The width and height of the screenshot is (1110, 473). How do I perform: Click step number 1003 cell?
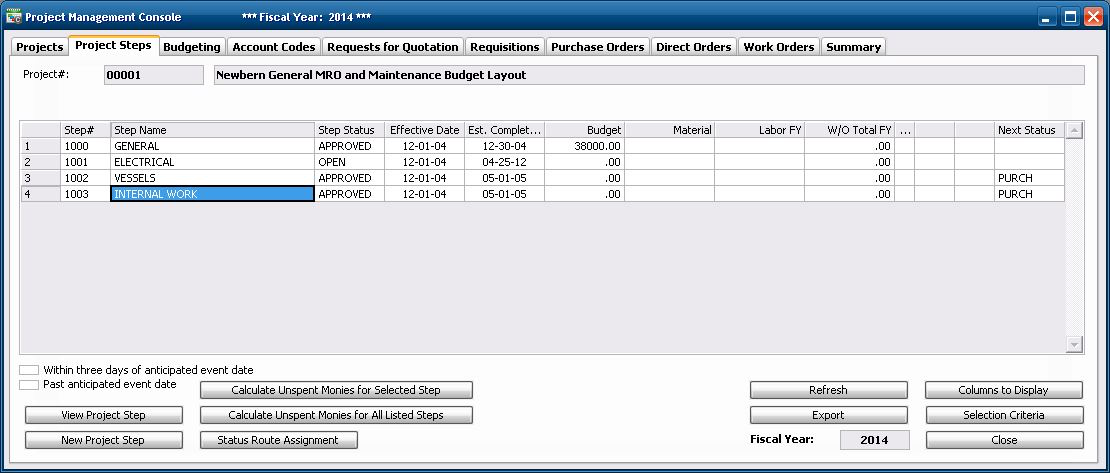point(86,194)
